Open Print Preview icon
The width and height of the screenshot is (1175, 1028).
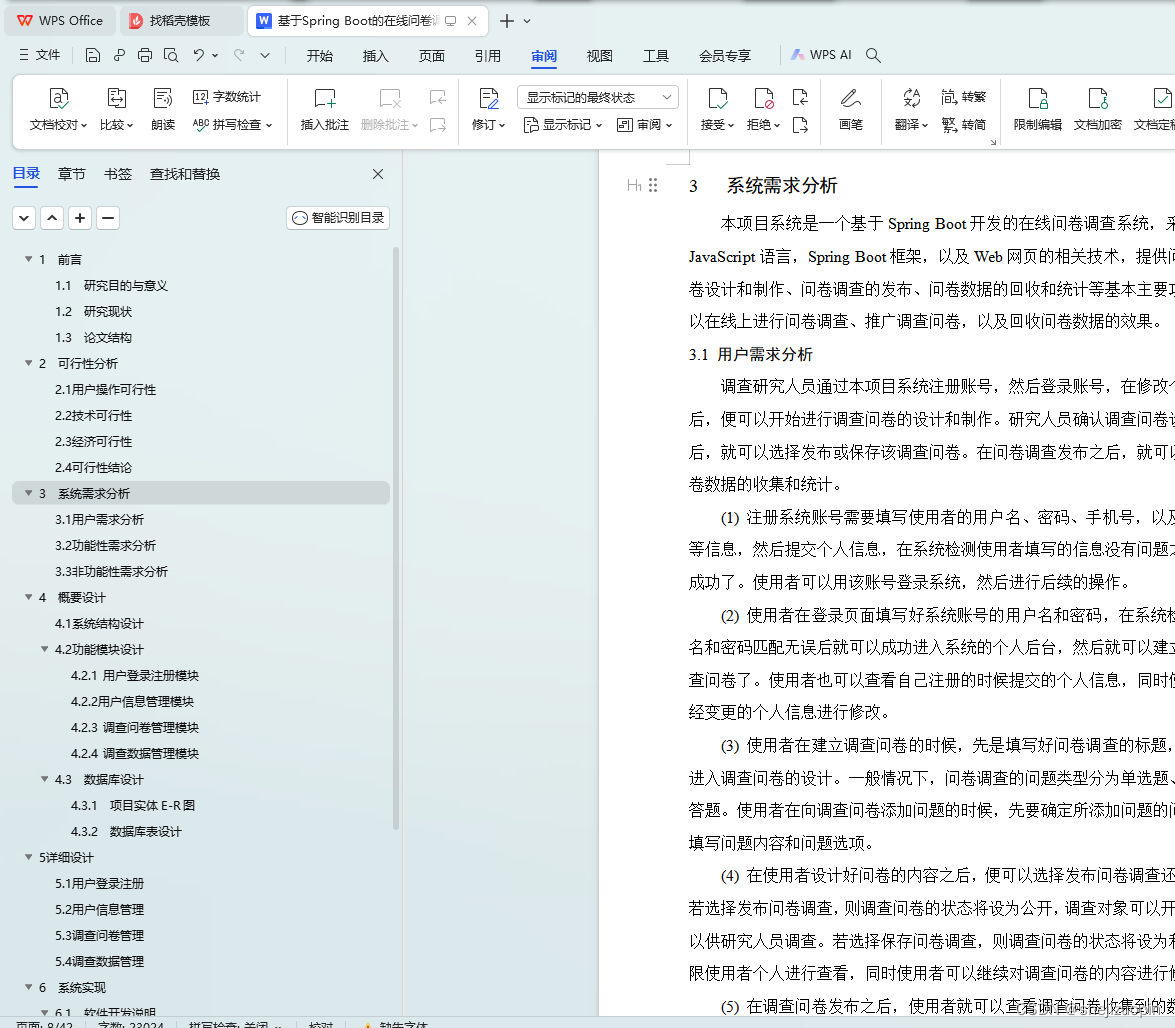pyautogui.click(x=171, y=55)
